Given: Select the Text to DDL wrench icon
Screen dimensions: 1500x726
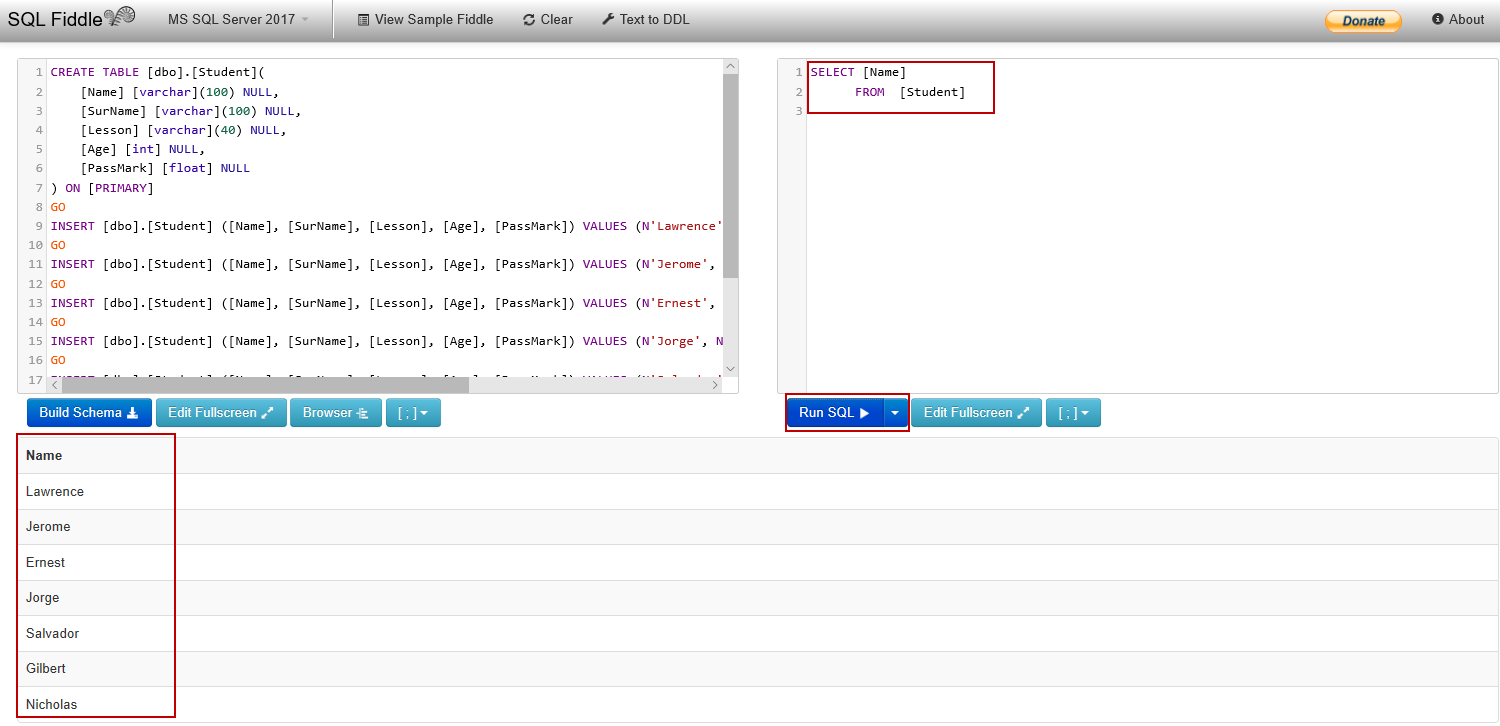Looking at the screenshot, I should (x=605, y=18).
